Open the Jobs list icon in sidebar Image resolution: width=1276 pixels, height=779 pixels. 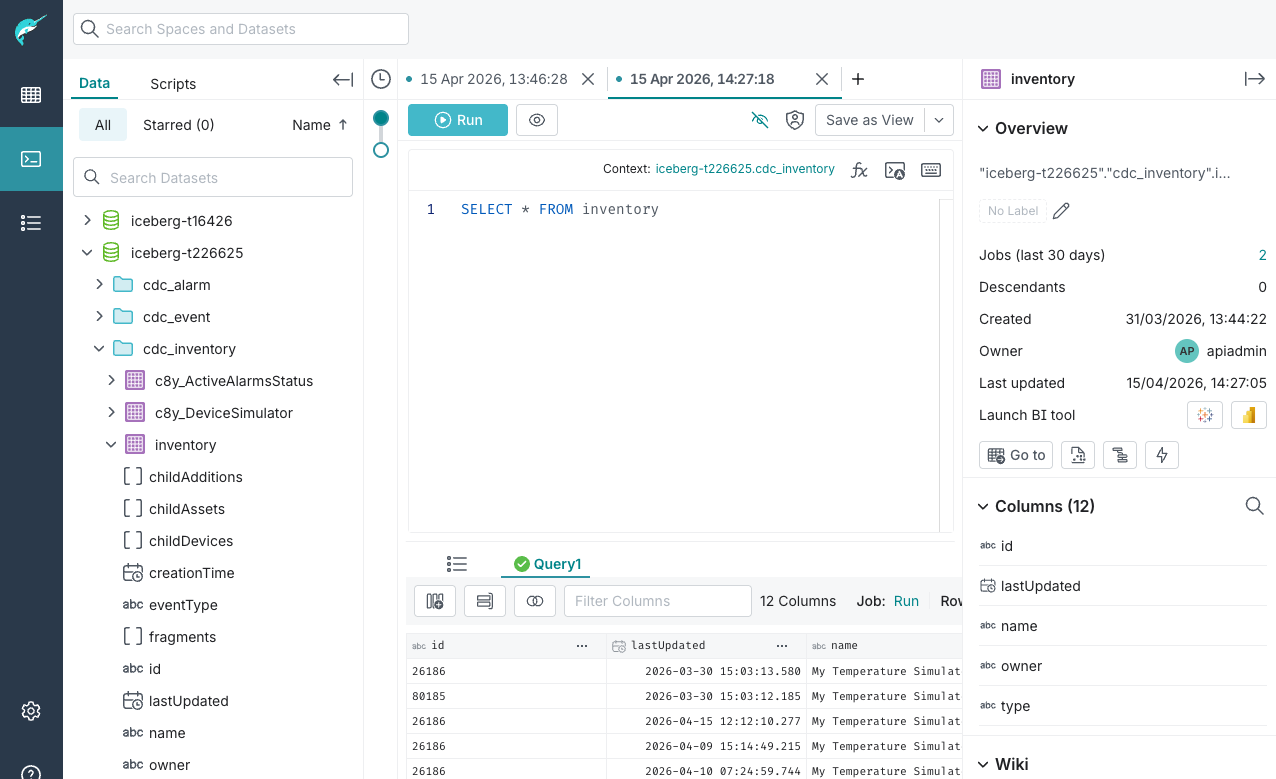[x=31, y=223]
